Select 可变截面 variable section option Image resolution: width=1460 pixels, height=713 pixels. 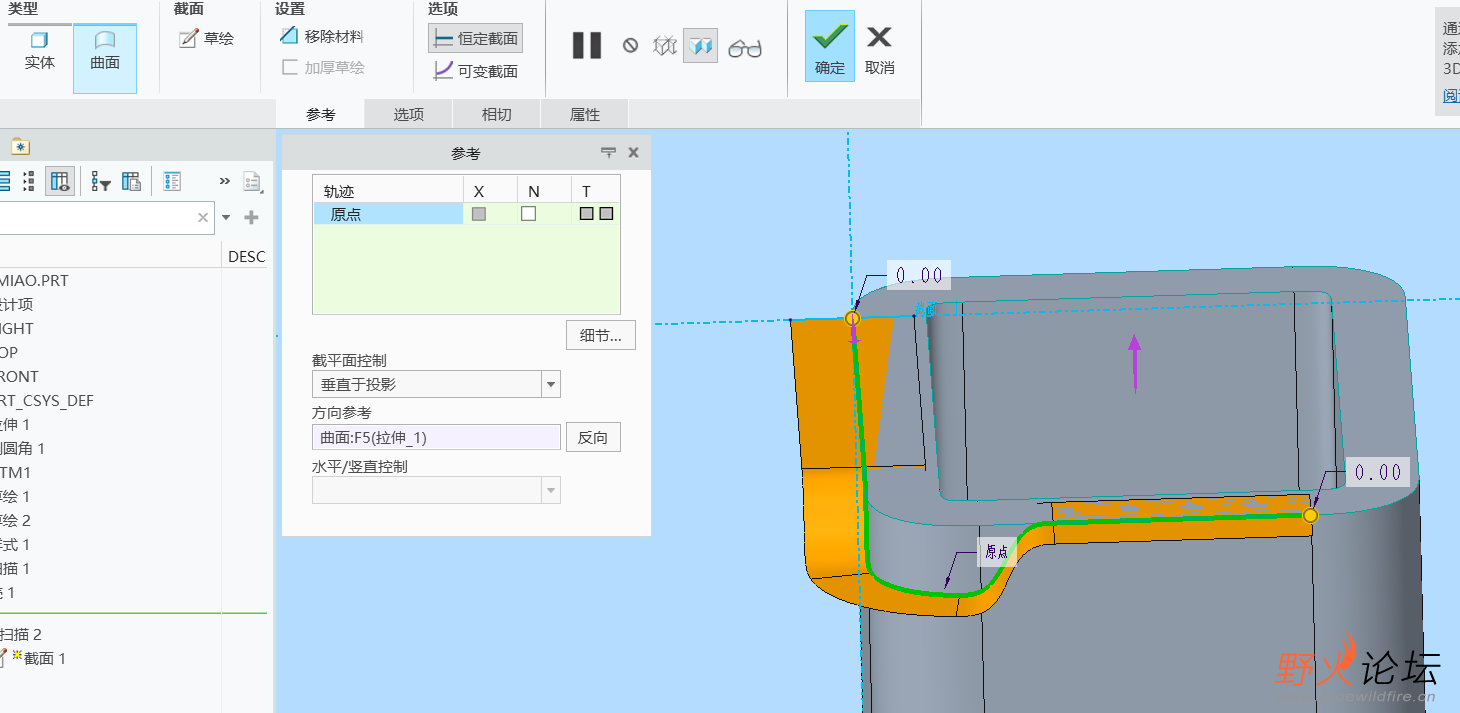point(476,71)
